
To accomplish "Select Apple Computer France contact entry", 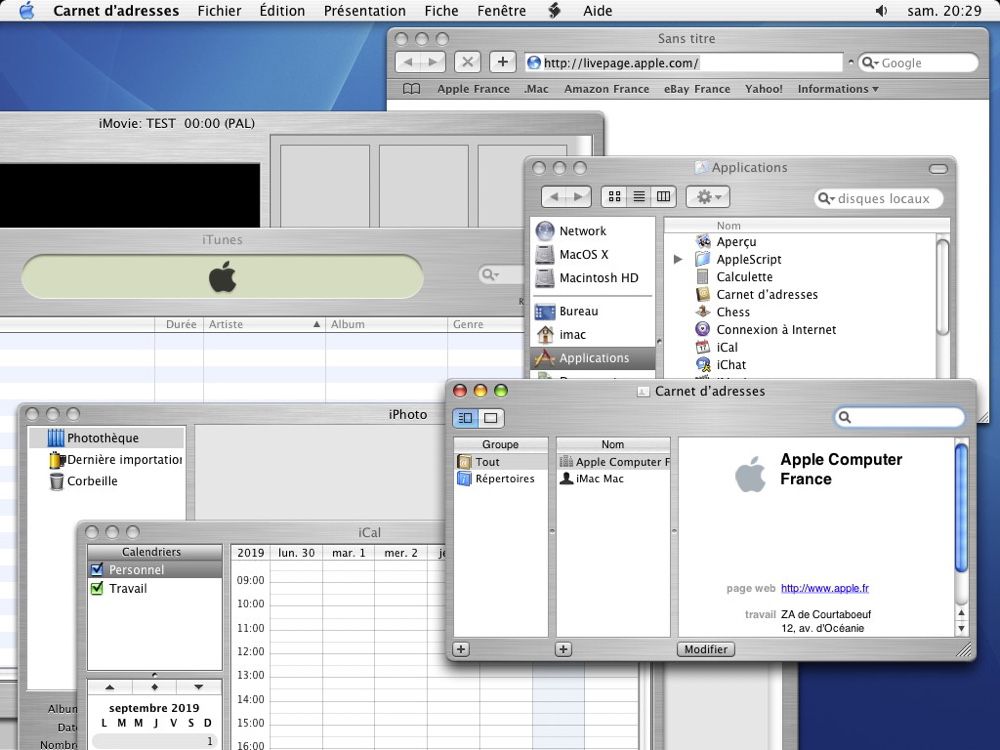I will pyautogui.click(x=613, y=462).
